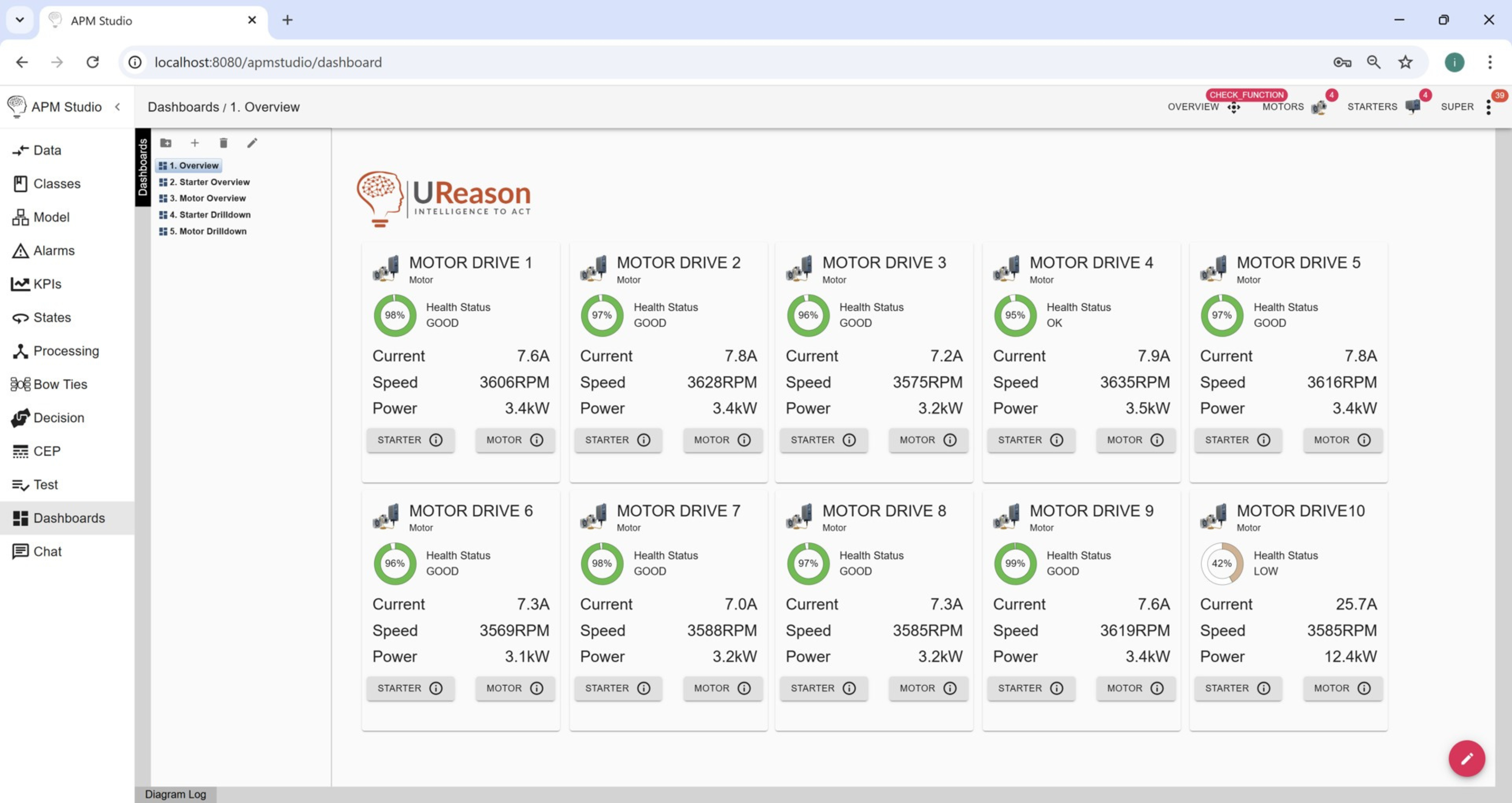Viewport: 1512px width, 803px height.
Task: Open the Diagram Log tab
Action: tap(175, 794)
